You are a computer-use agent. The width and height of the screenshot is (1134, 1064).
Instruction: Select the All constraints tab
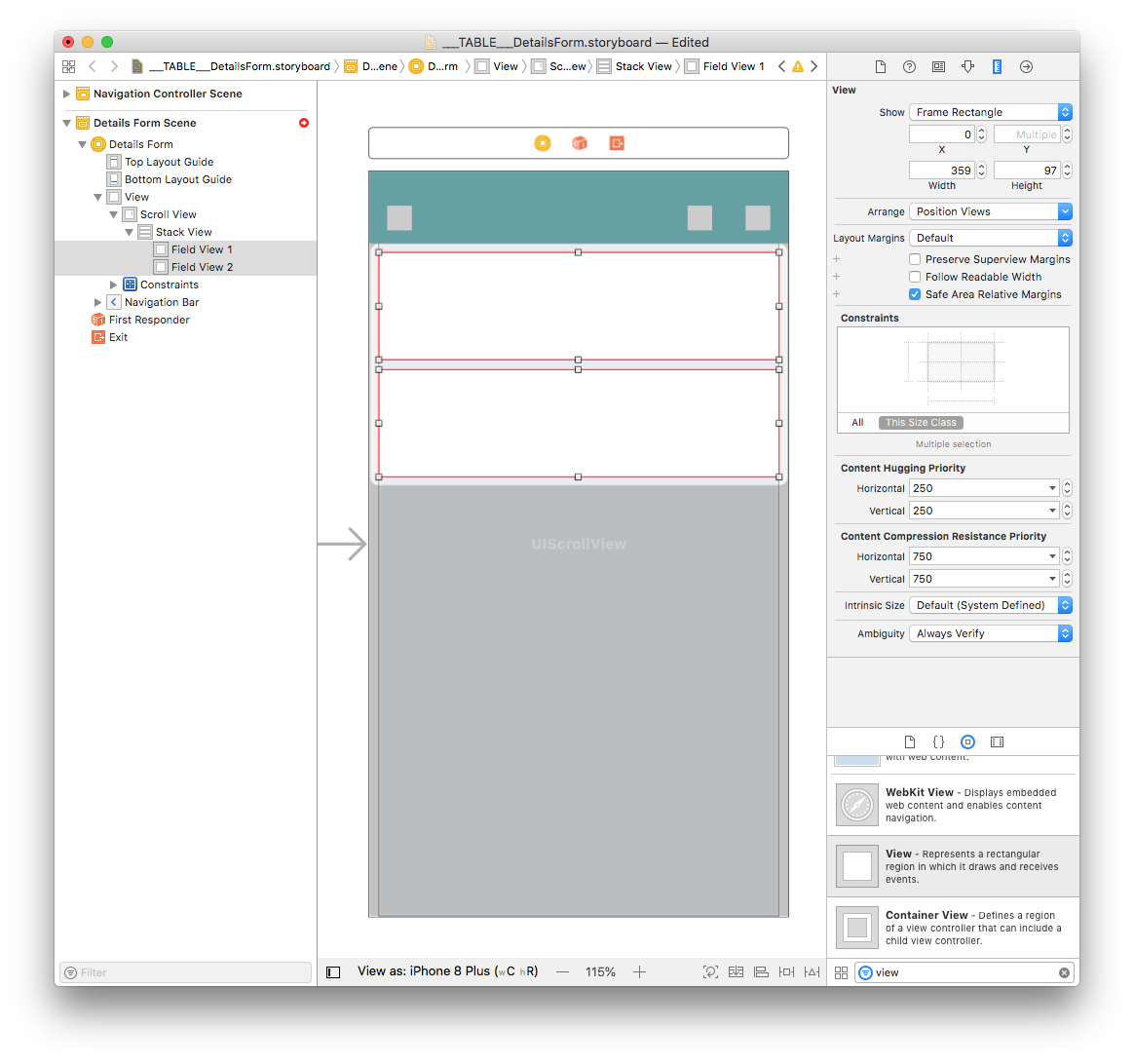(x=857, y=423)
